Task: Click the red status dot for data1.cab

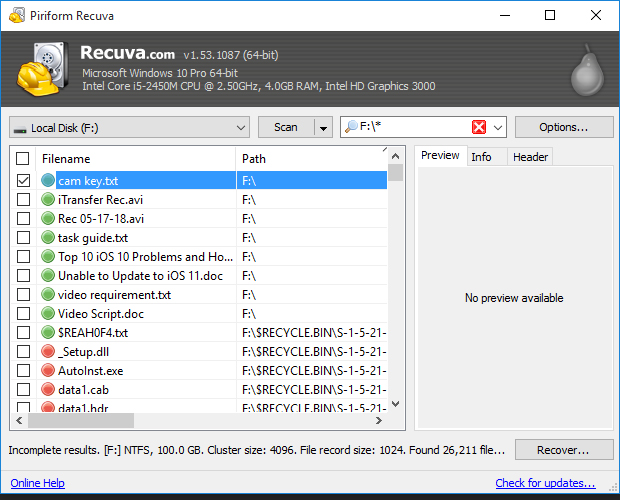Action: [48, 389]
